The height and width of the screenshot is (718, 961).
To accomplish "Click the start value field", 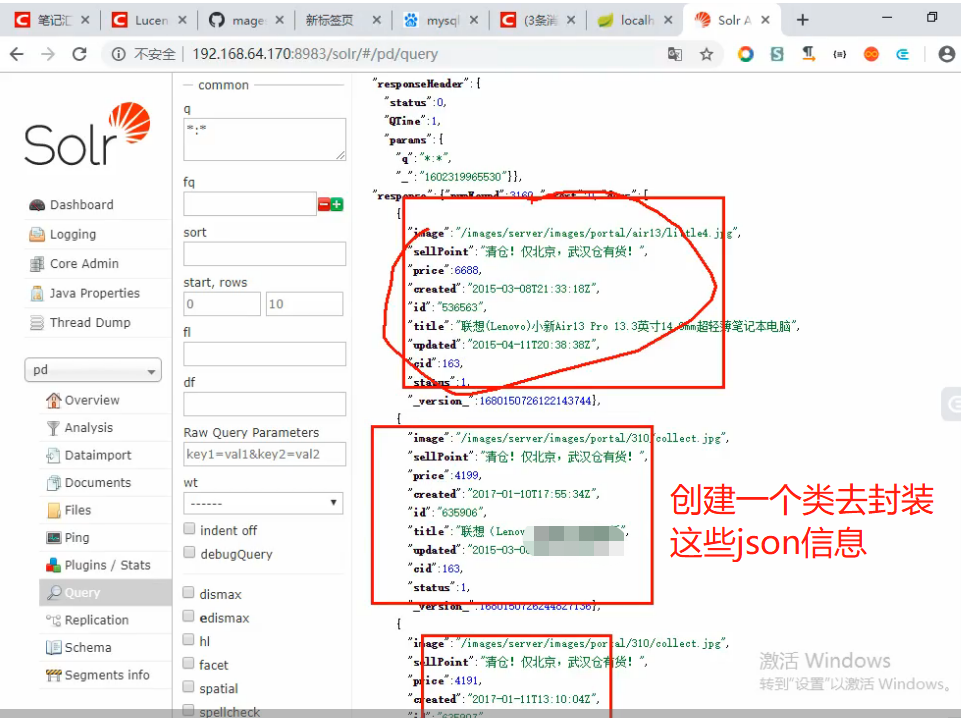I will 222,304.
